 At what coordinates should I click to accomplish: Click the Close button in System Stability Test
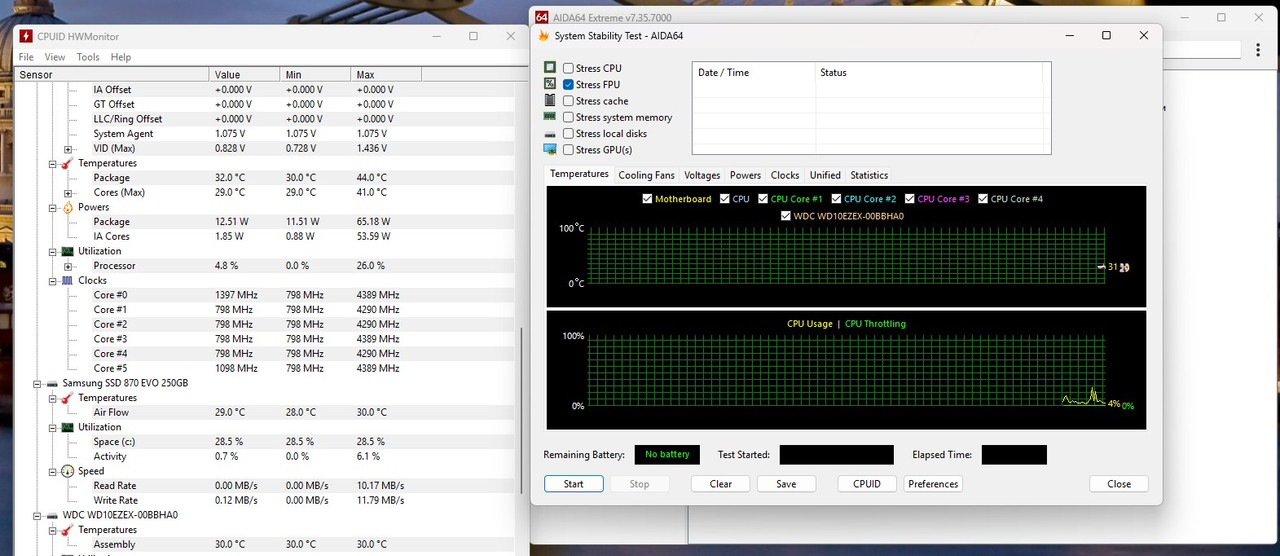tap(1119, 484)
